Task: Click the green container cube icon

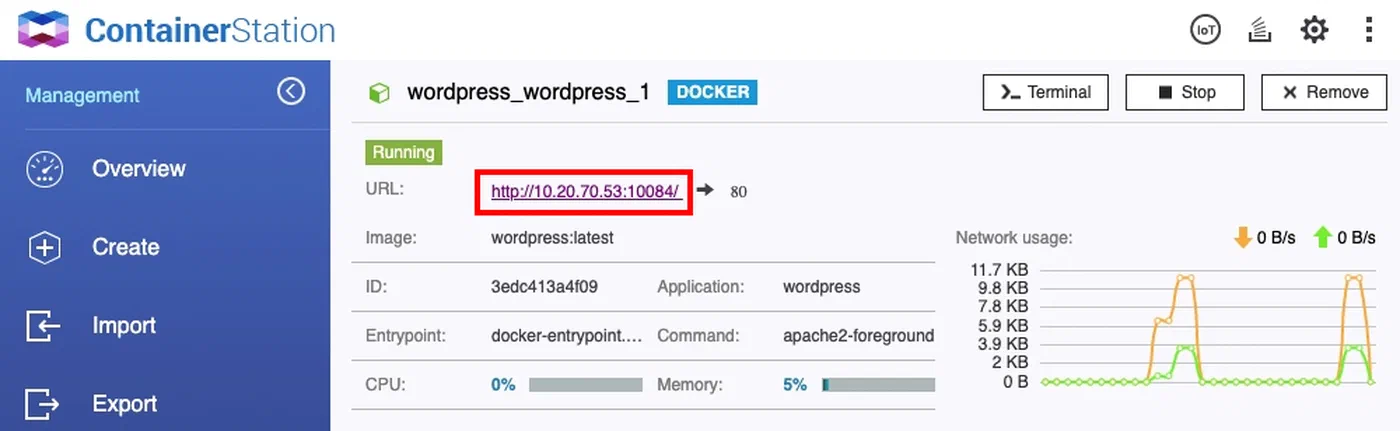Action: click(379, 93)
